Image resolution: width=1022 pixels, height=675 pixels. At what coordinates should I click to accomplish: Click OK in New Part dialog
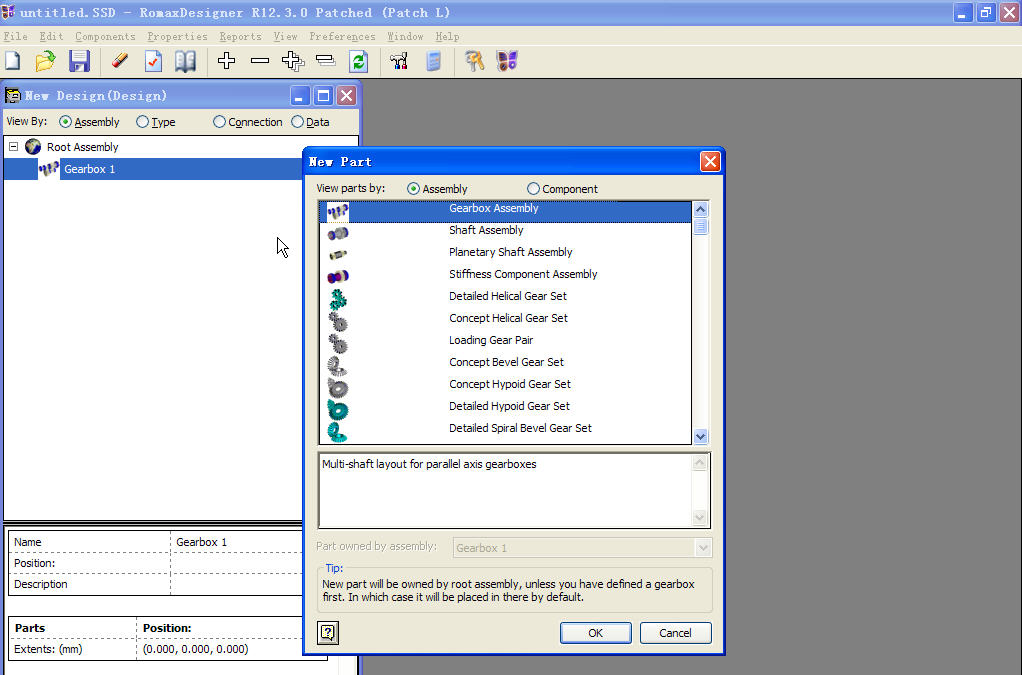pyautogui.click(x=595, y=633)
